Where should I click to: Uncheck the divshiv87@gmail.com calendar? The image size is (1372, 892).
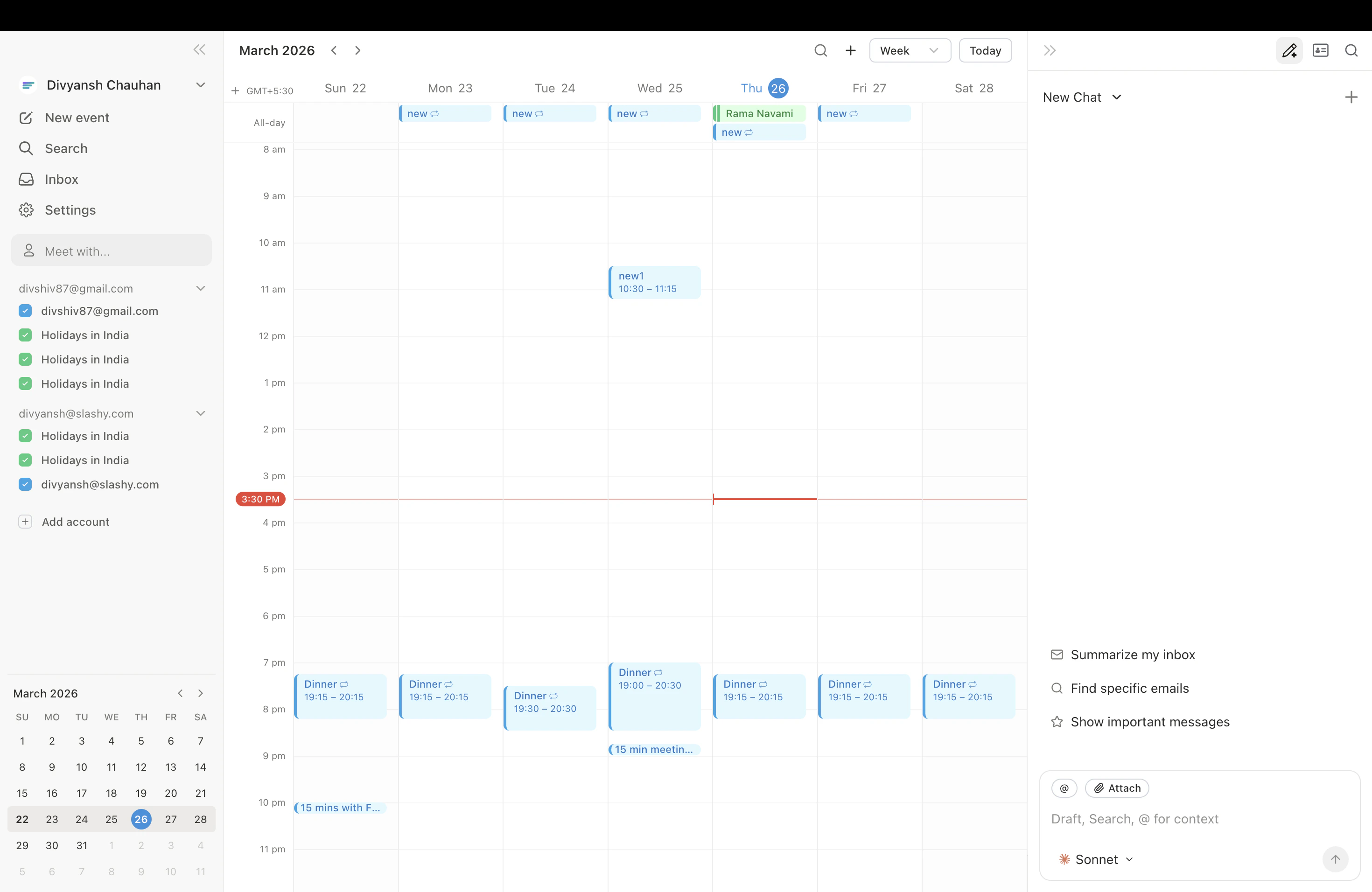coord(25,311)
